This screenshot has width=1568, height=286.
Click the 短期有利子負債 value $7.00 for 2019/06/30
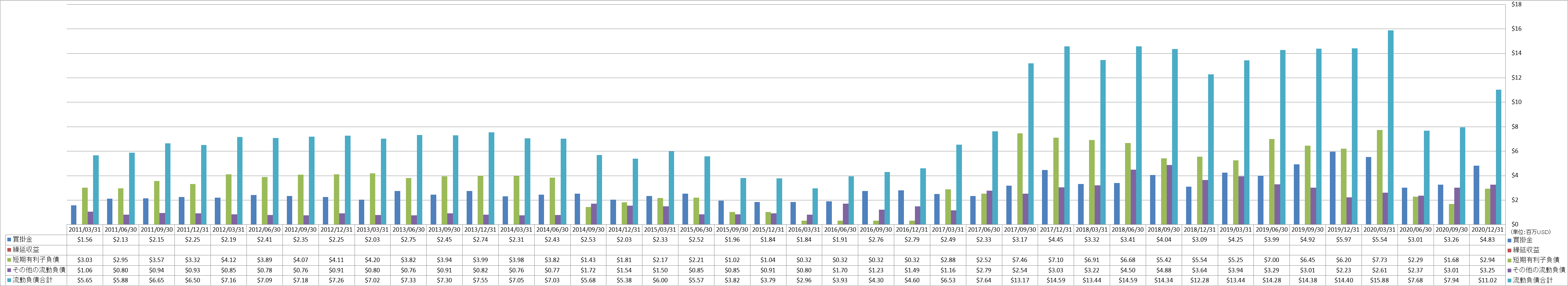(1272, 260)
